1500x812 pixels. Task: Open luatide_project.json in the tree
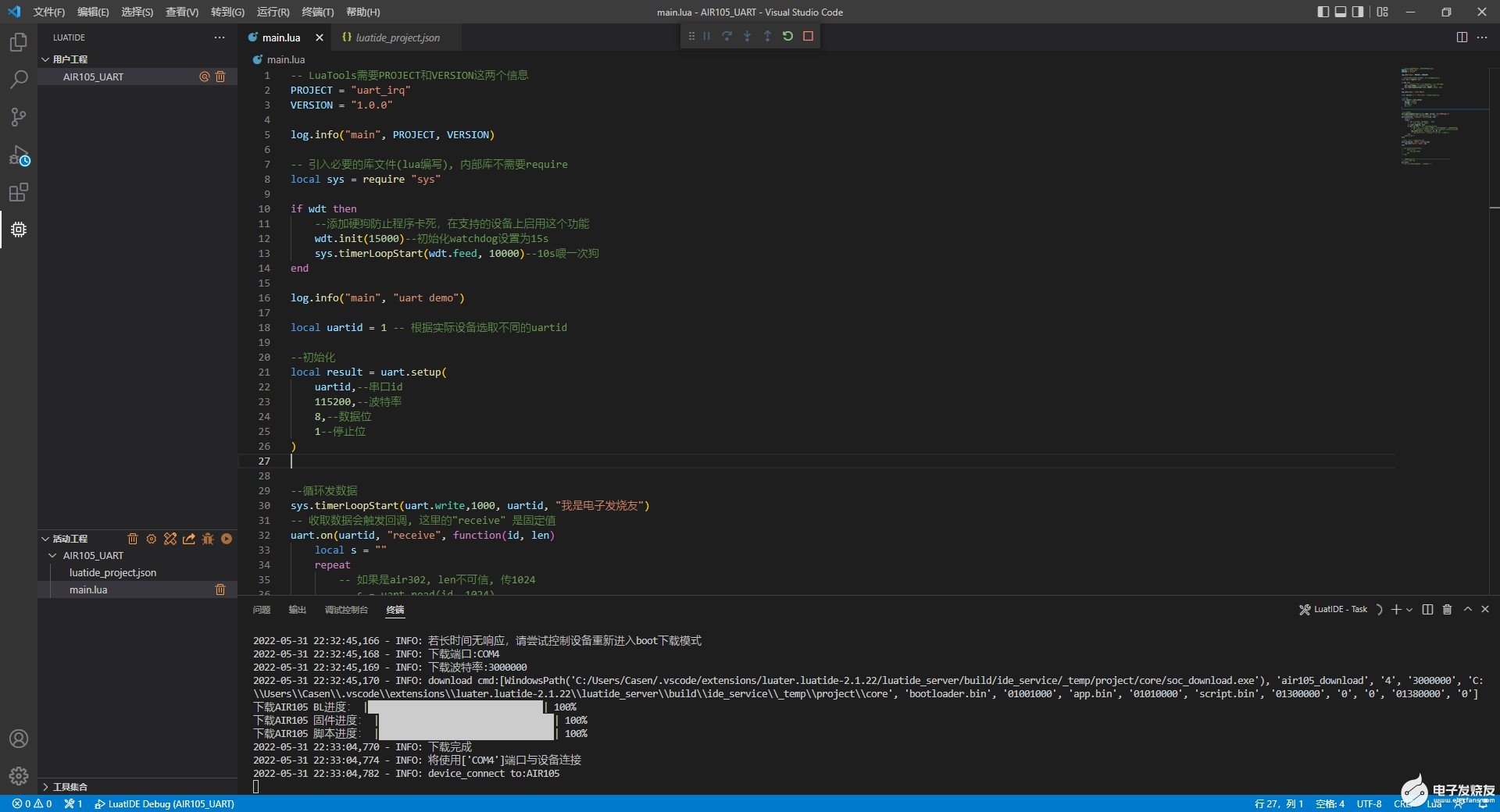coord(112,572)
